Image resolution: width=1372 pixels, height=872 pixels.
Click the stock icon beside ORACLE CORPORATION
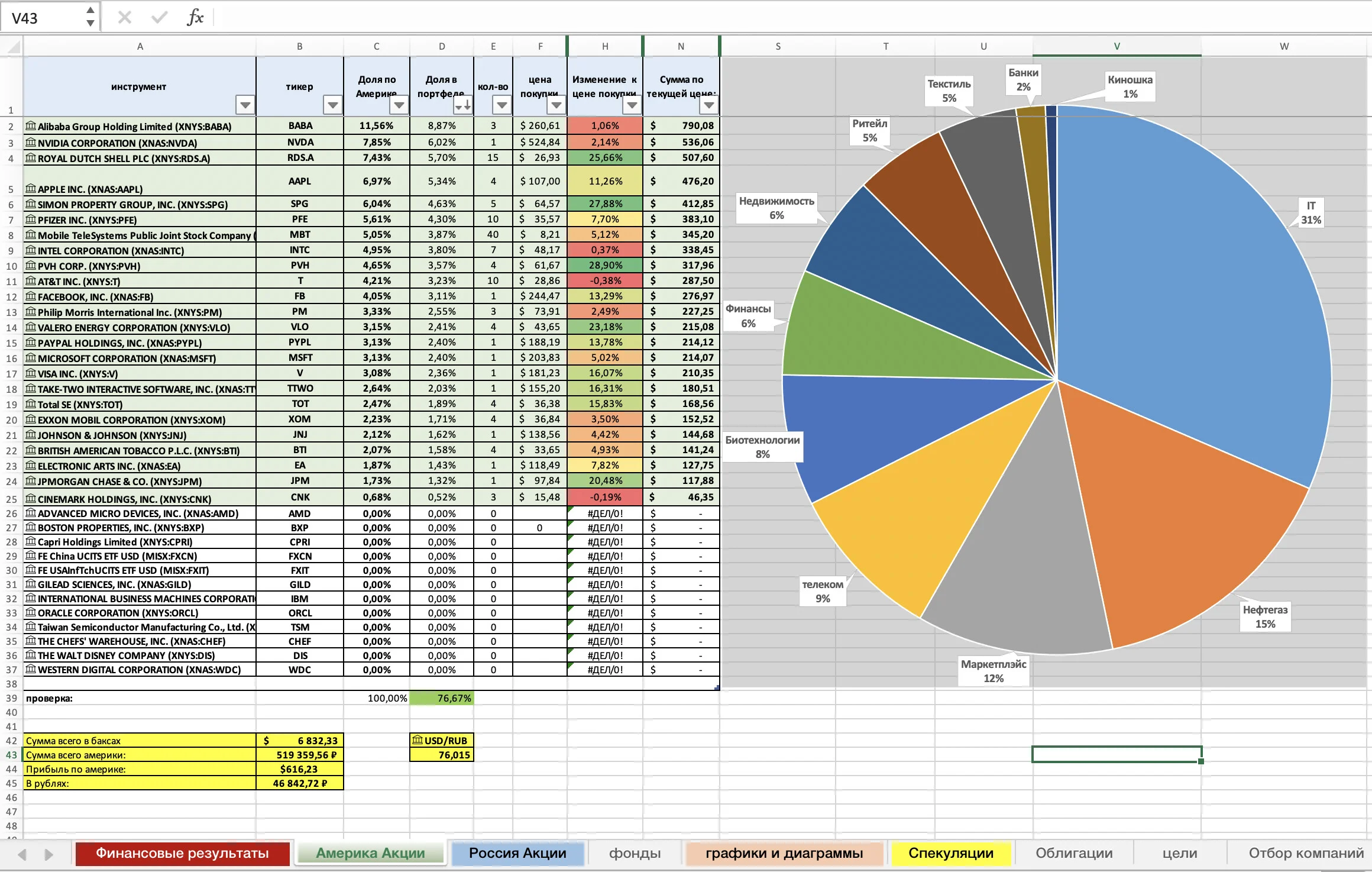tap(31, 612)
